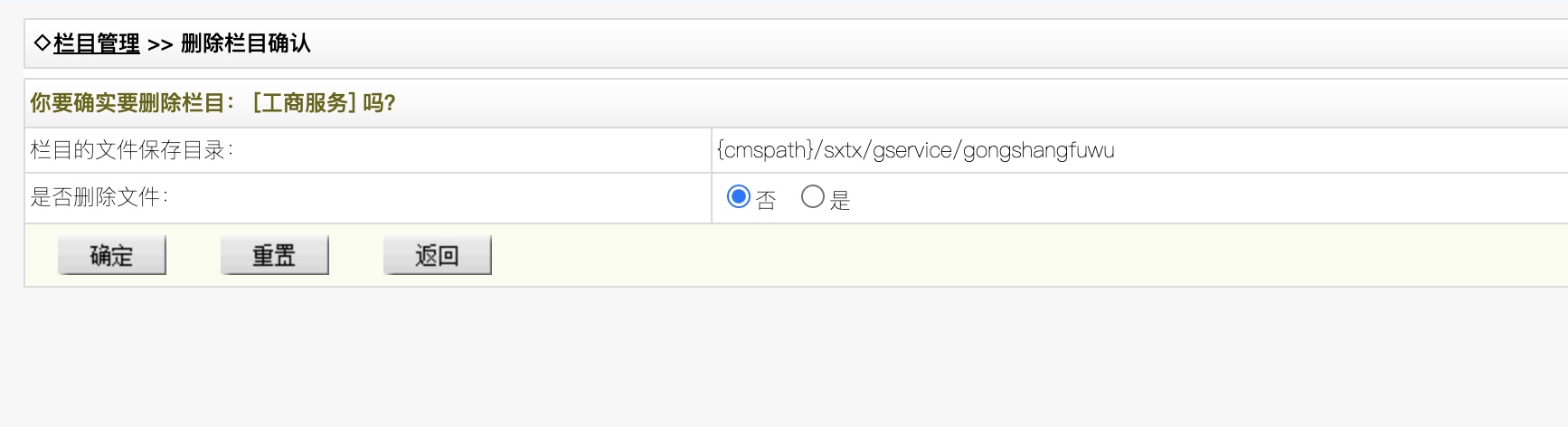
Task: Click the diamond icon before 栏目管理
Action: pos(42,43)
